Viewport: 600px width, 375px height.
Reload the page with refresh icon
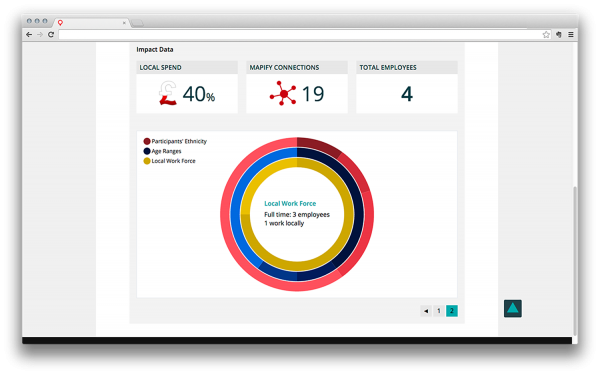click(51, 34)
